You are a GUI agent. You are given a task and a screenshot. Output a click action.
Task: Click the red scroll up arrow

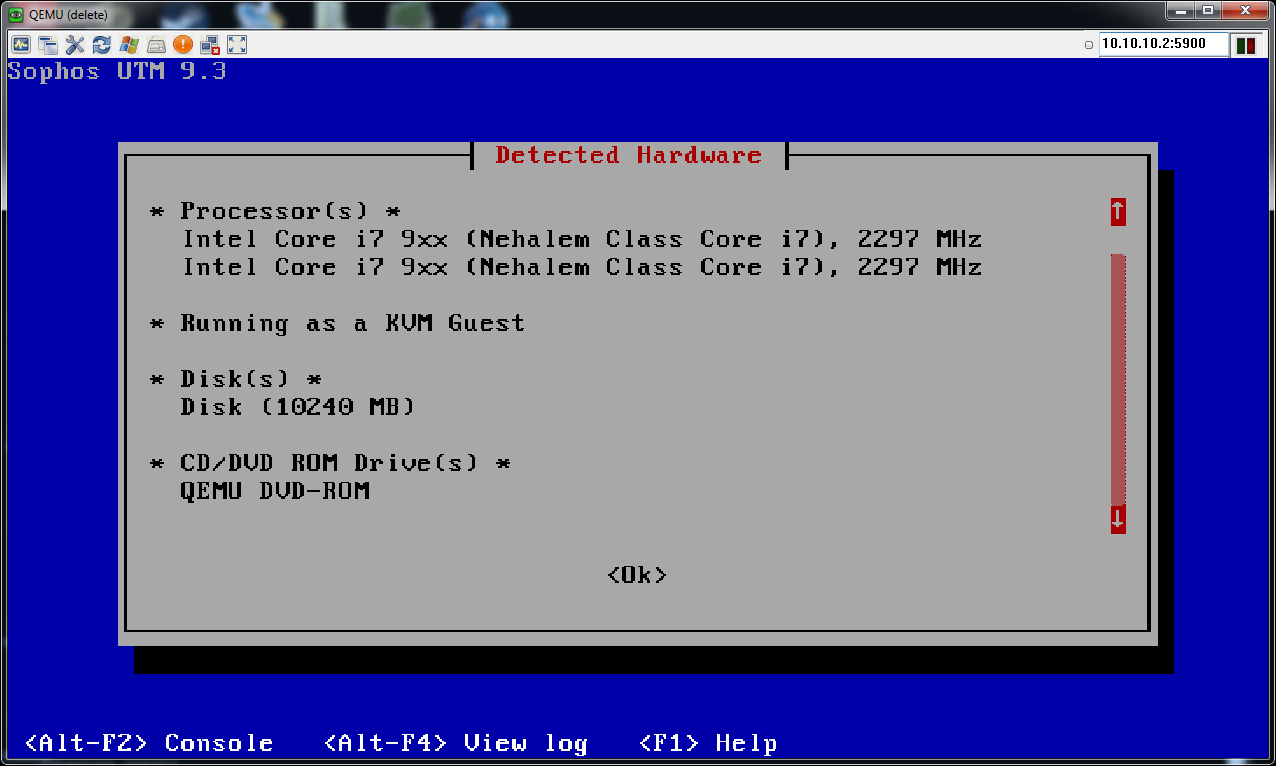click(x=1118, y=211)
